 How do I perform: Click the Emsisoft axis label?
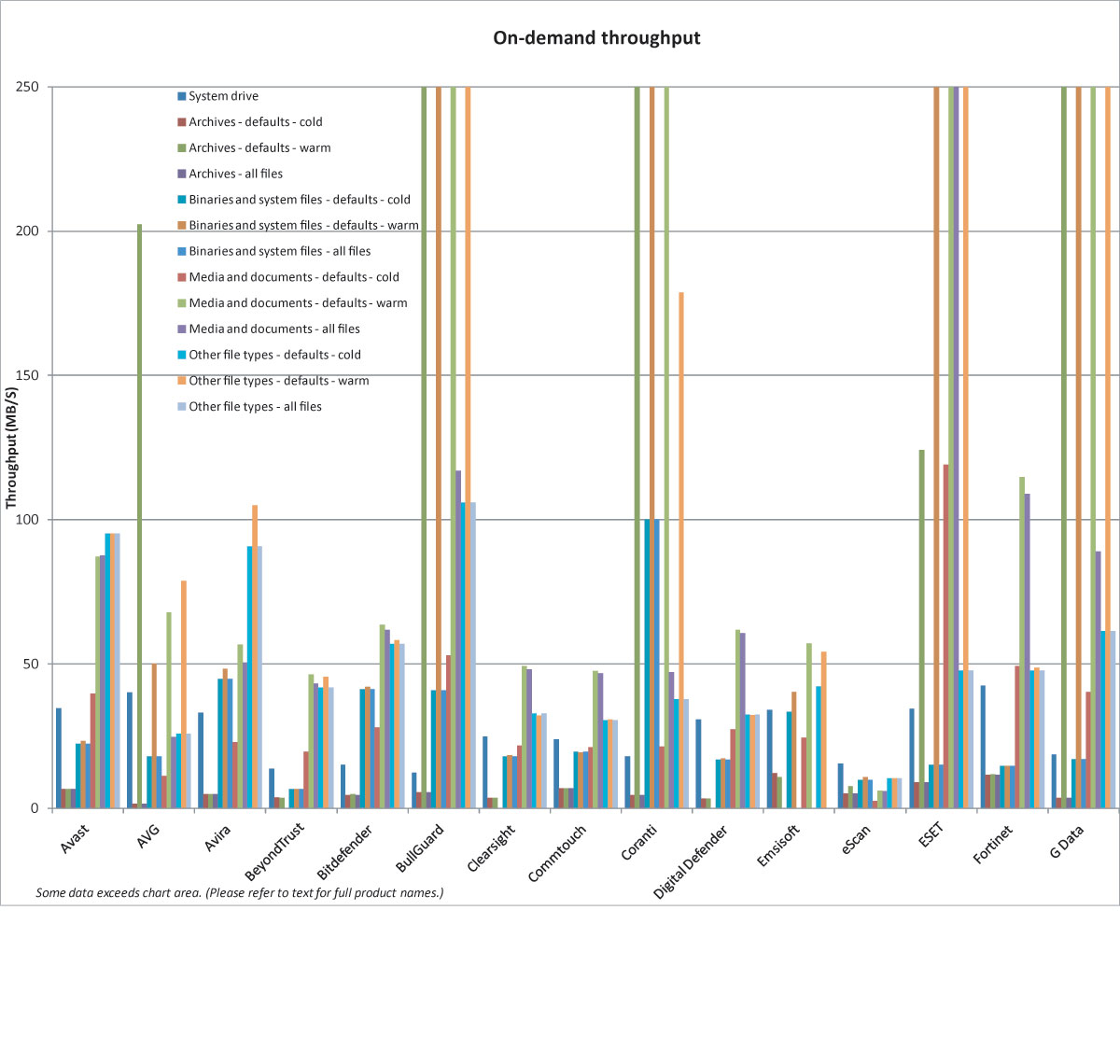click(x=778, y=846)
